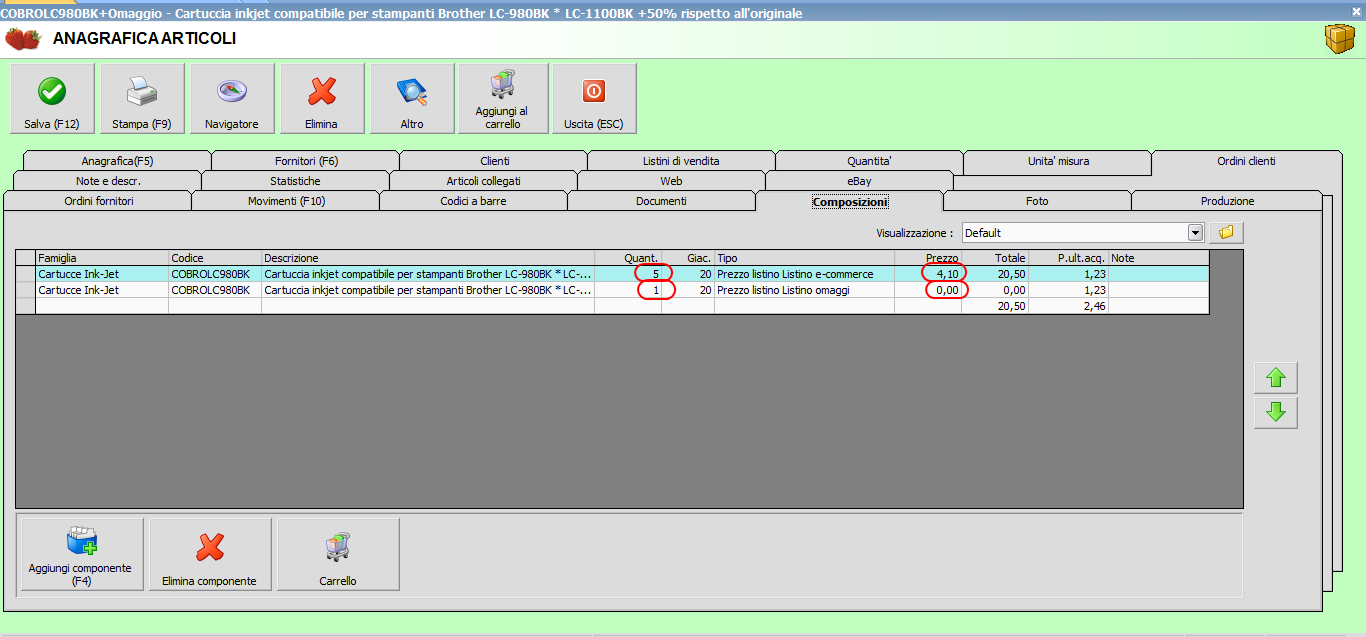Open the Quantita' tab
The width and height of the screenshot is (1366, 637).
tap(869, 161)
